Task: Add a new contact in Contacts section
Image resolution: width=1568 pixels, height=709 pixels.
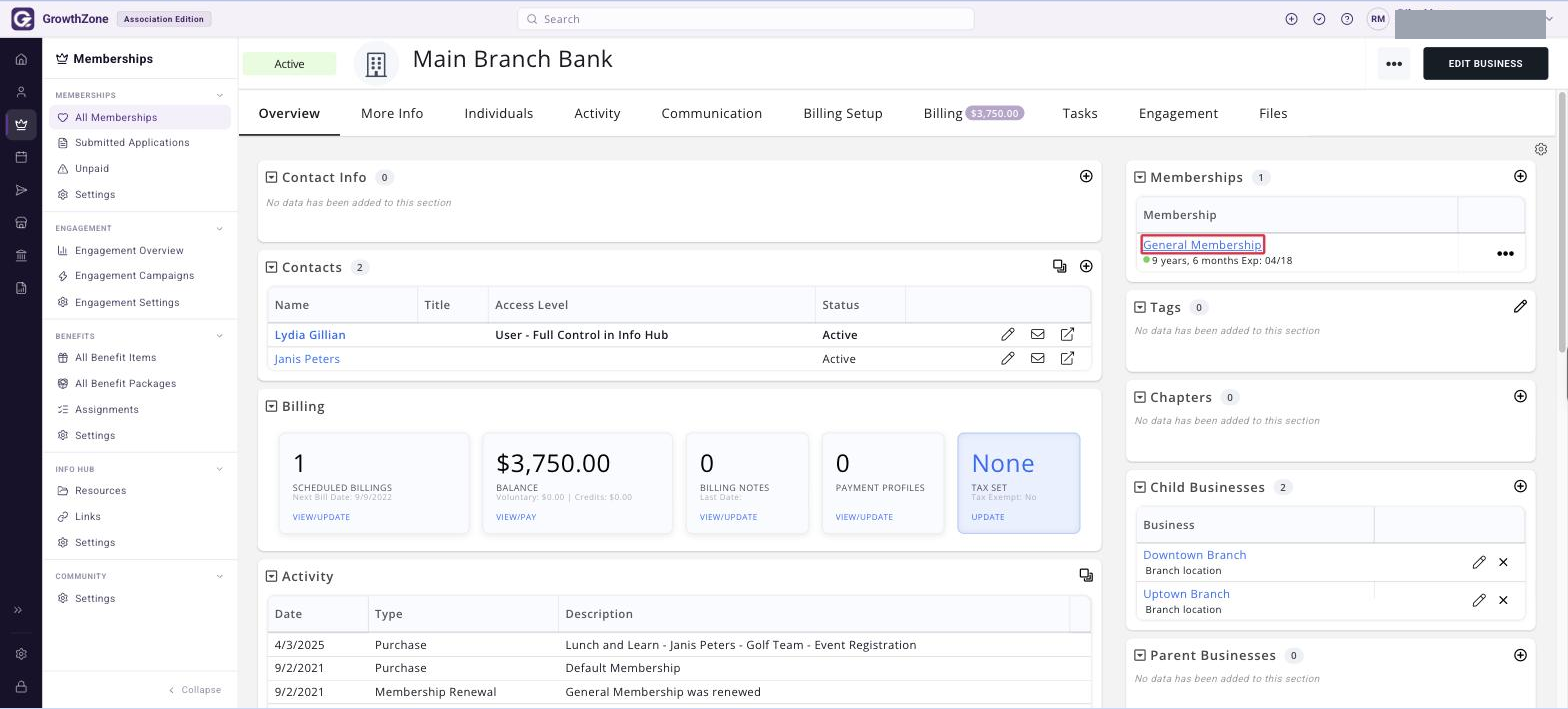Action: point(1086,267)
